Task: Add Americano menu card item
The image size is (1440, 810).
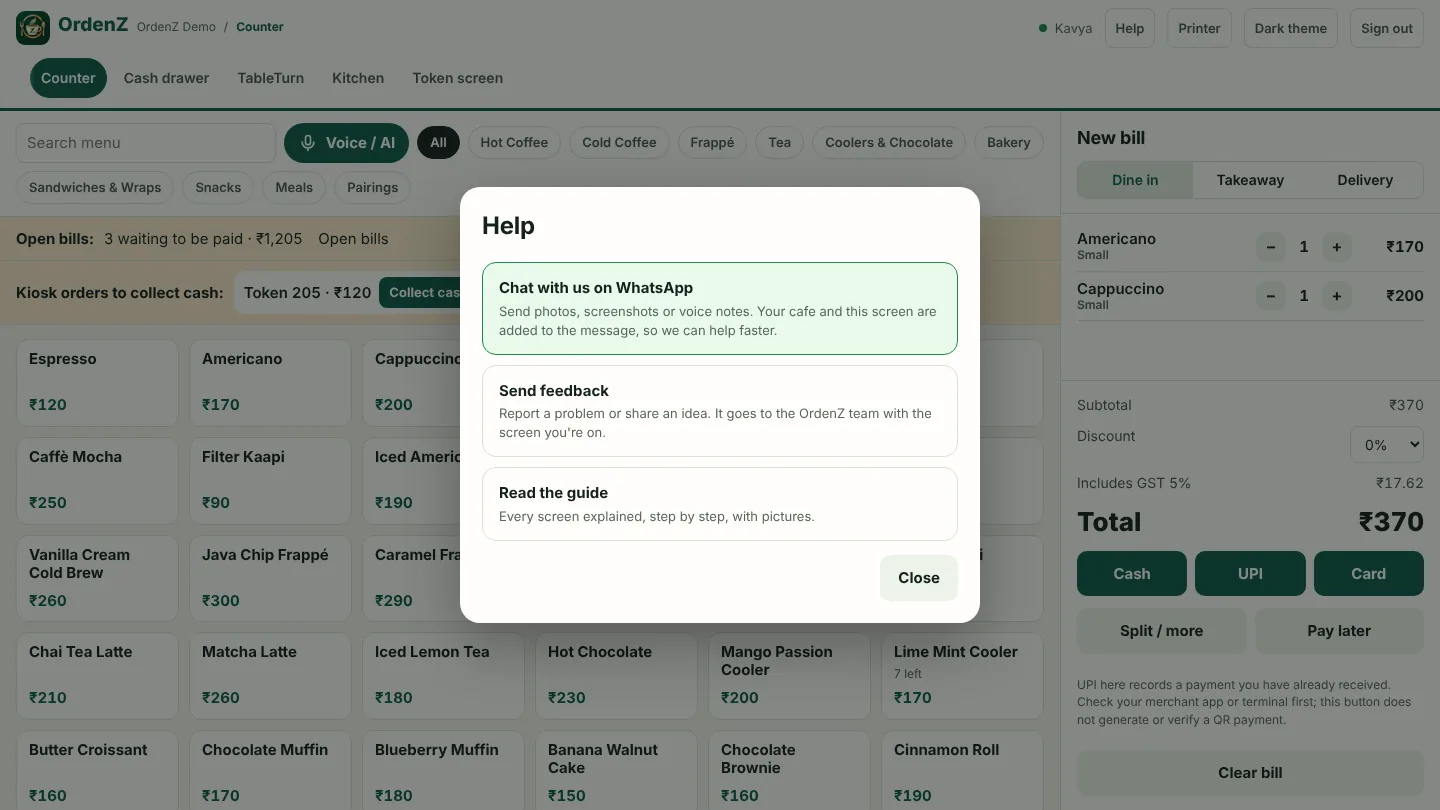Action: 270,382
